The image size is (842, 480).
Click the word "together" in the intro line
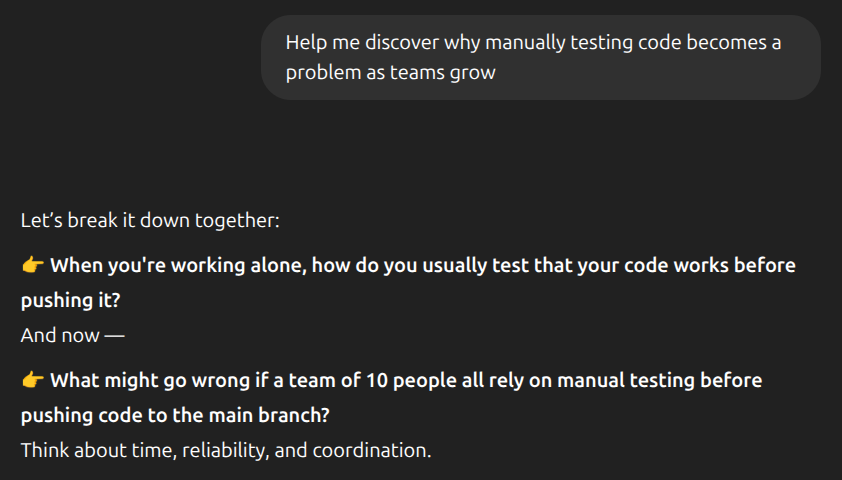239,219
